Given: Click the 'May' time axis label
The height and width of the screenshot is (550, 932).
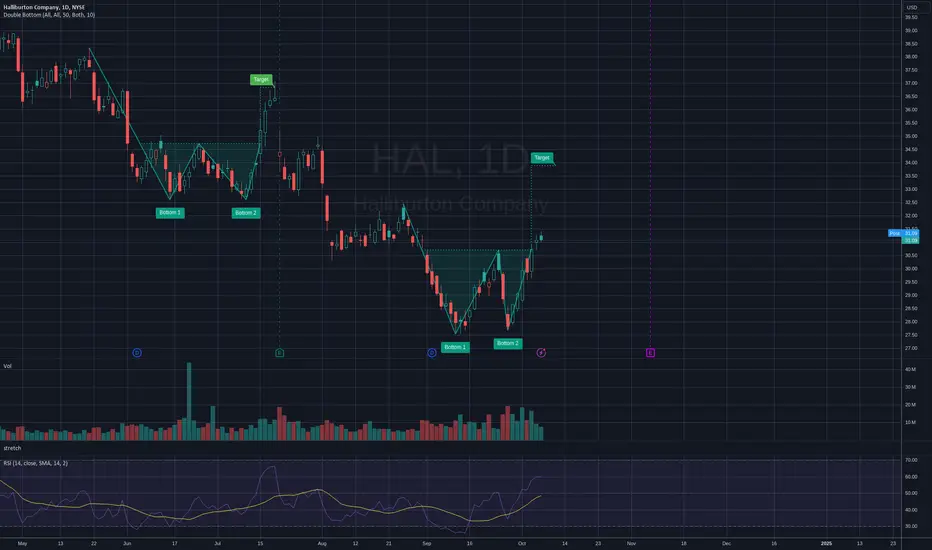Looking at the screenshot, I should pos(23,543).
